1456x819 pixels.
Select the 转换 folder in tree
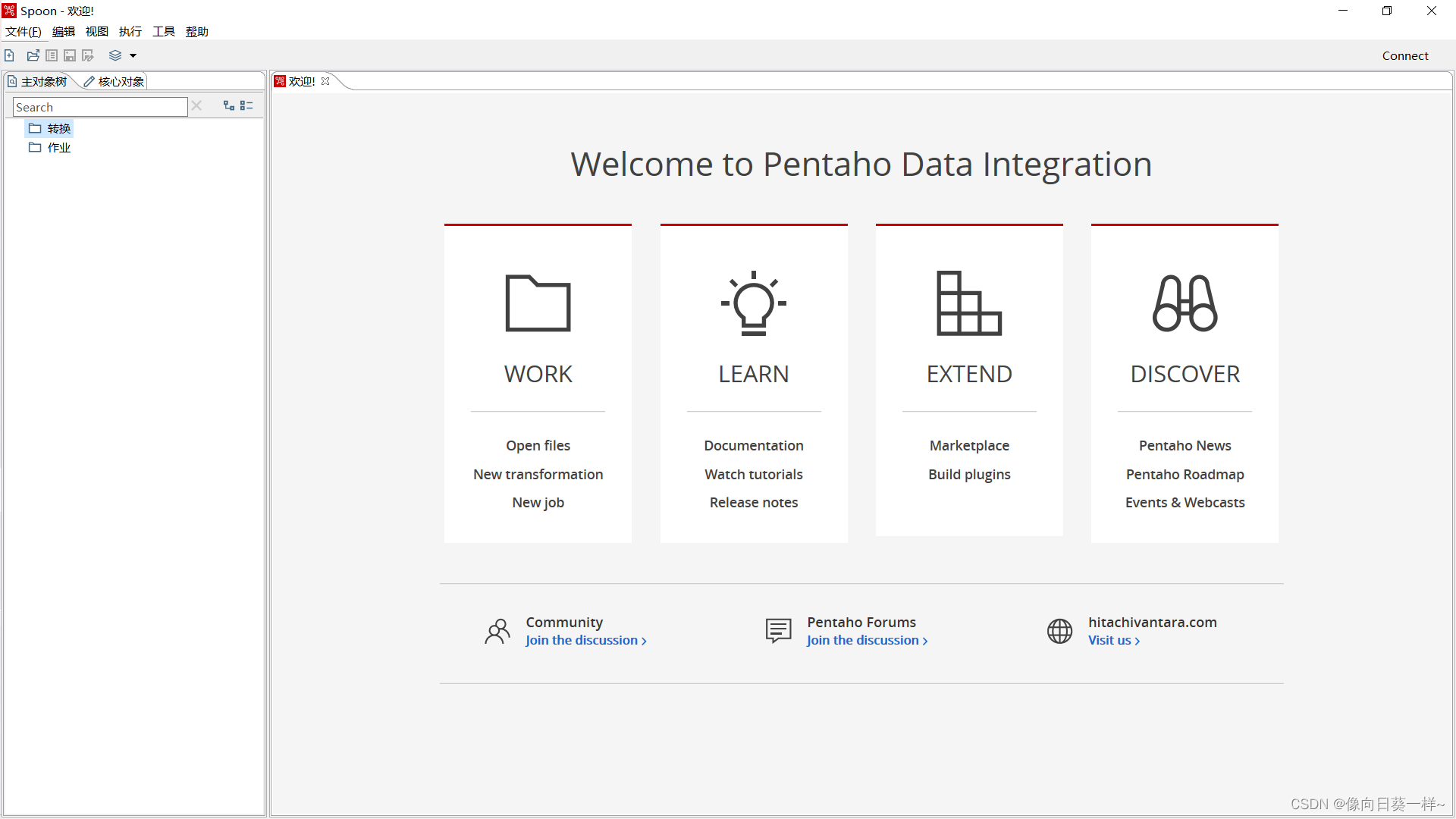(50, 128)
